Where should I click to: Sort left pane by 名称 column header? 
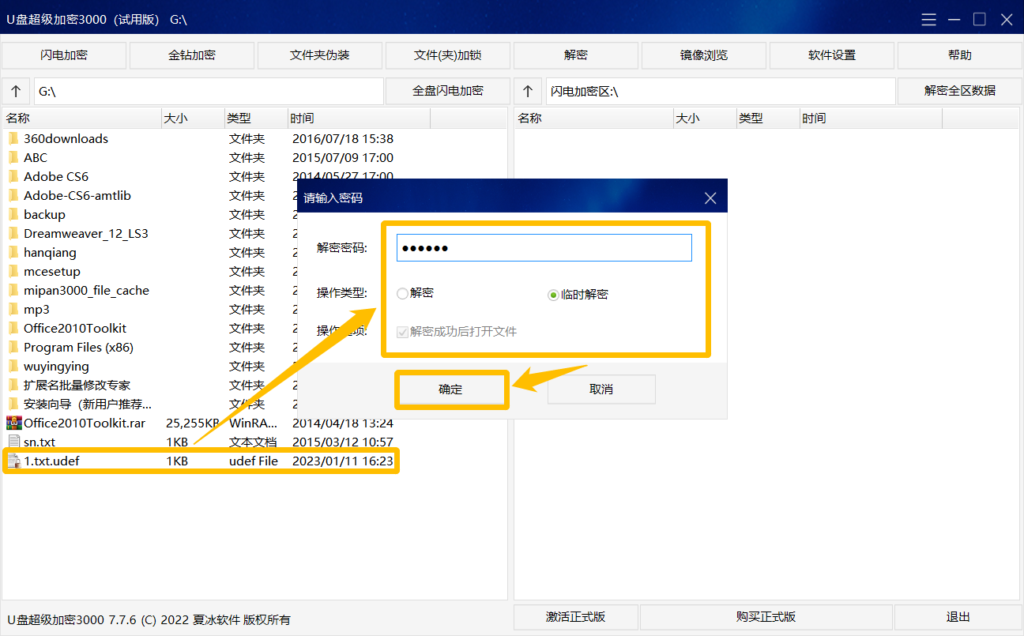(82, 118)
